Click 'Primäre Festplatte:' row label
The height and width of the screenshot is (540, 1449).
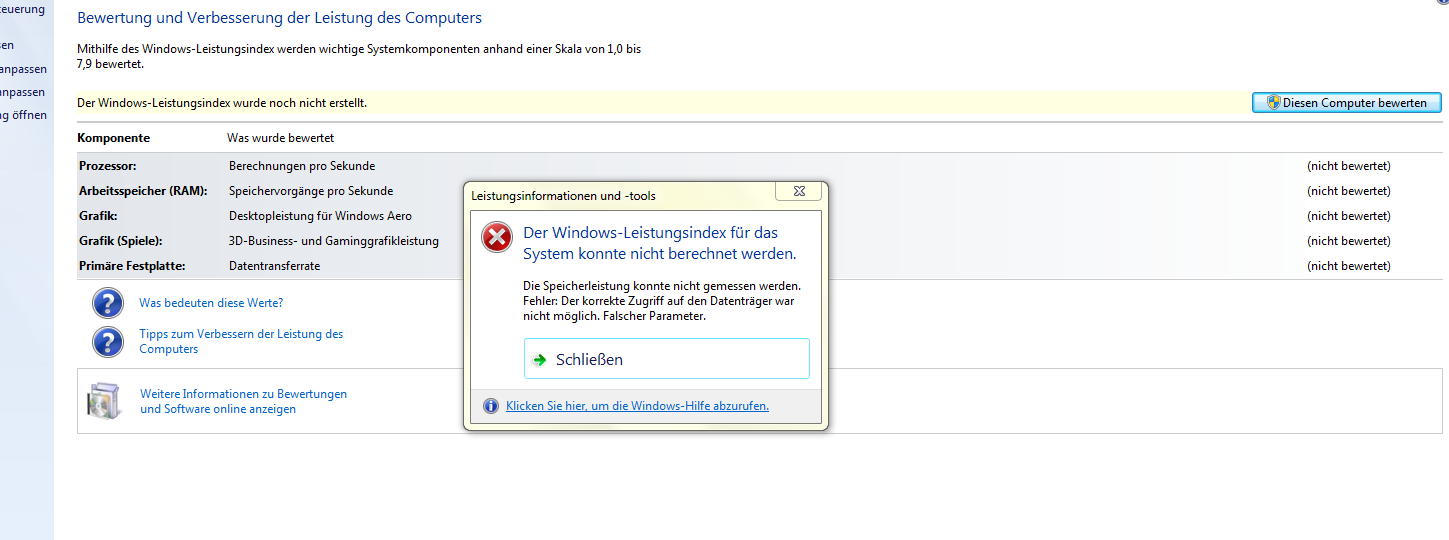133,266
